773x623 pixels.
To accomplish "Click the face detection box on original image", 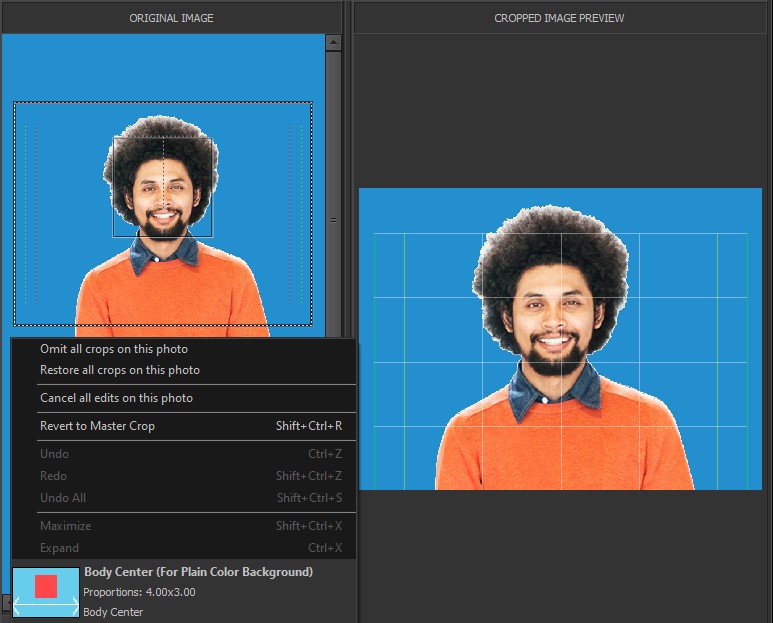I will (x=163, y=187).
